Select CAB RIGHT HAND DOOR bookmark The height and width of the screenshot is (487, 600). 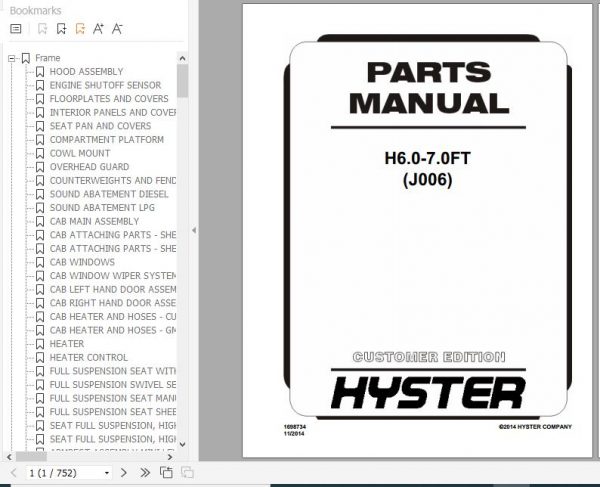113,303
